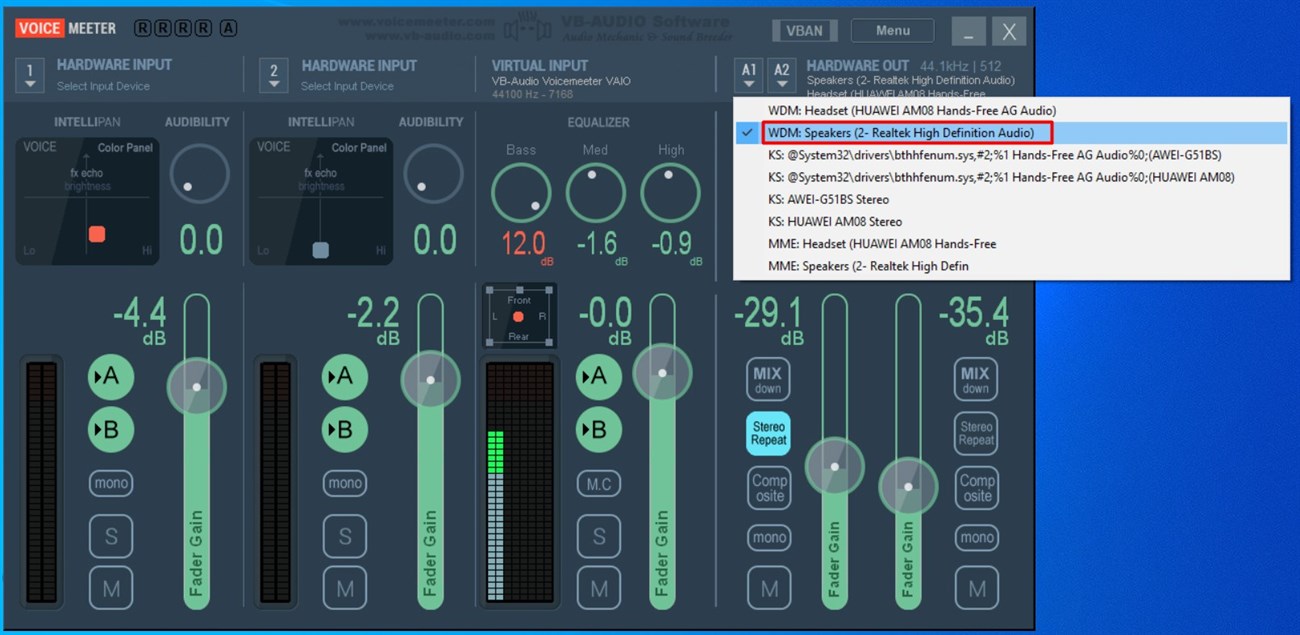Image resolution: width=1300 pixels, height=635 pixels.
Task: Toggle M.C button on Virtual Input
Action: (599, 484)
